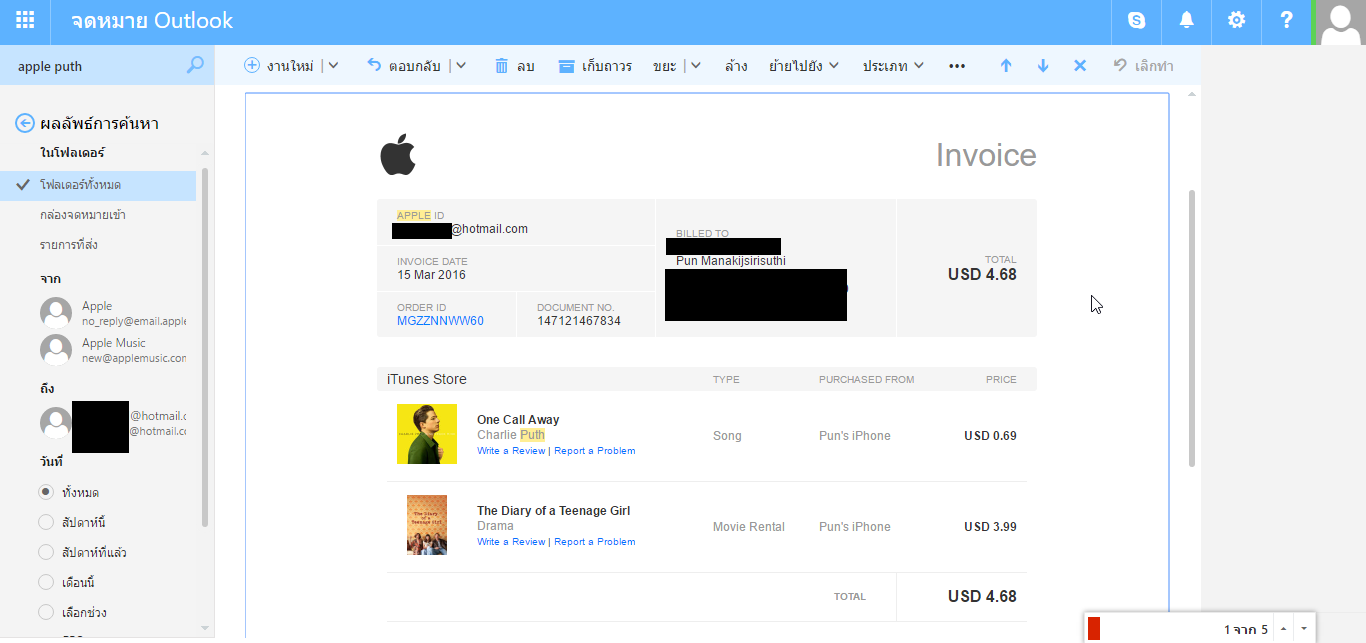Open the ประเภท dropdown
This screenshot has width=1366, height=643.
(x=893, y=66)
